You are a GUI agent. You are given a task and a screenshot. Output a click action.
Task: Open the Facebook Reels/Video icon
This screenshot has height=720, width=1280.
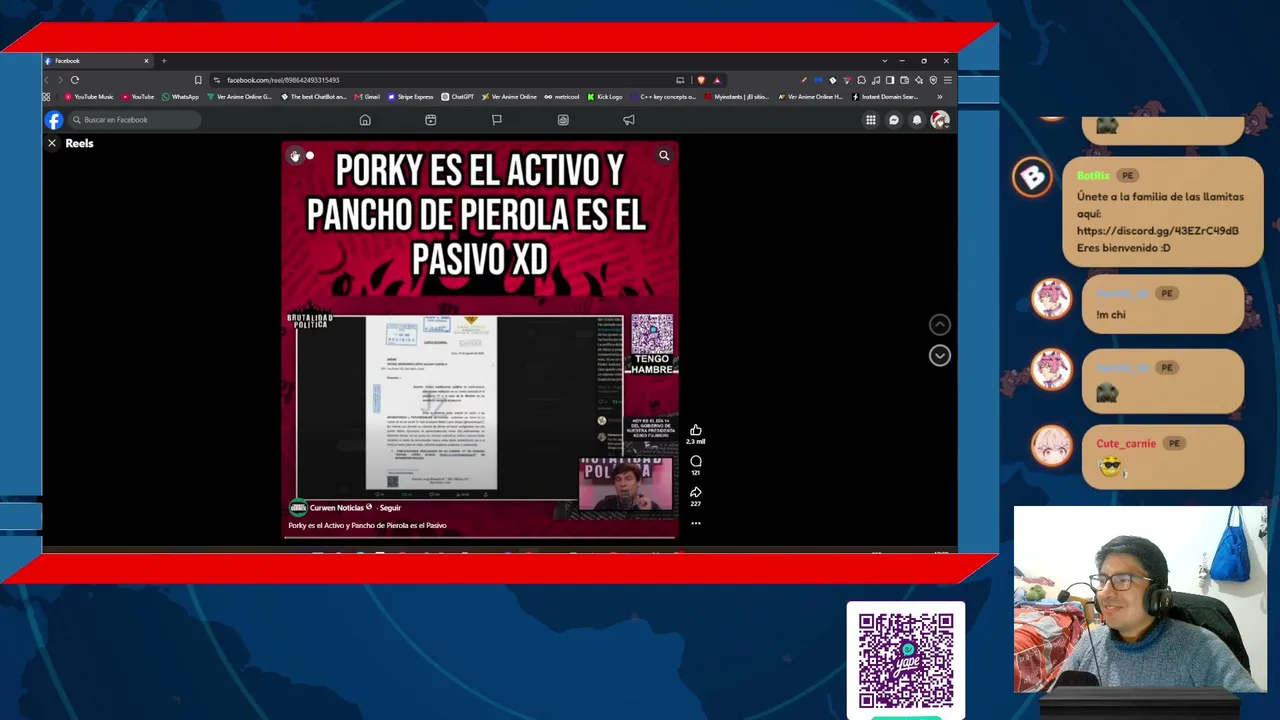click(431, 120)
